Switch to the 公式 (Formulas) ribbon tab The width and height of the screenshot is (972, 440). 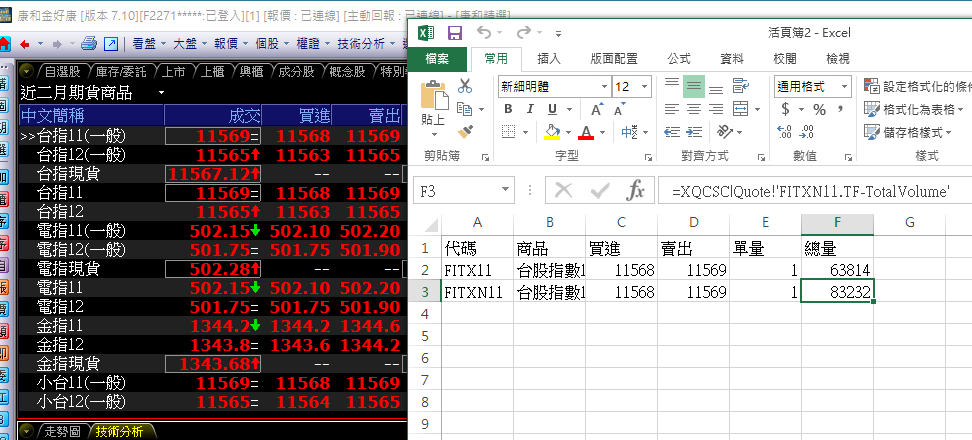[x=679, y=59]
